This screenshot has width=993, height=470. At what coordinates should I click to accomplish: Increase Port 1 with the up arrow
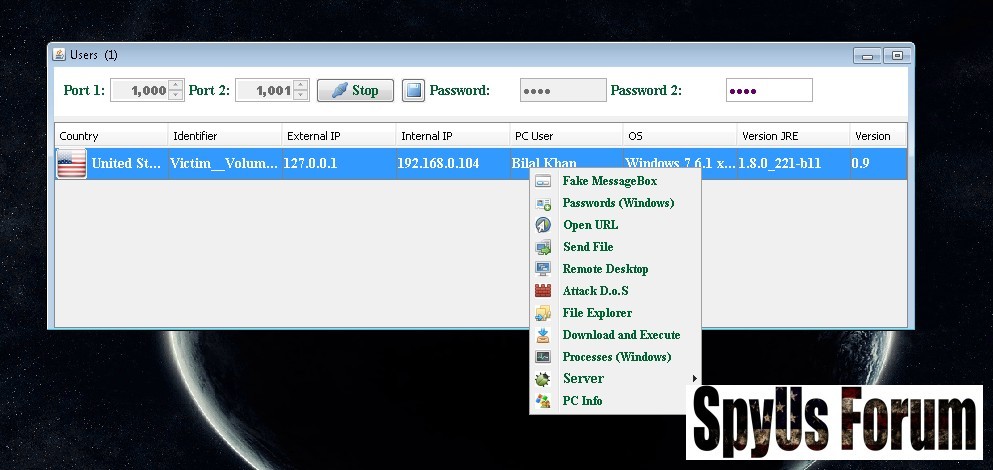176,85
